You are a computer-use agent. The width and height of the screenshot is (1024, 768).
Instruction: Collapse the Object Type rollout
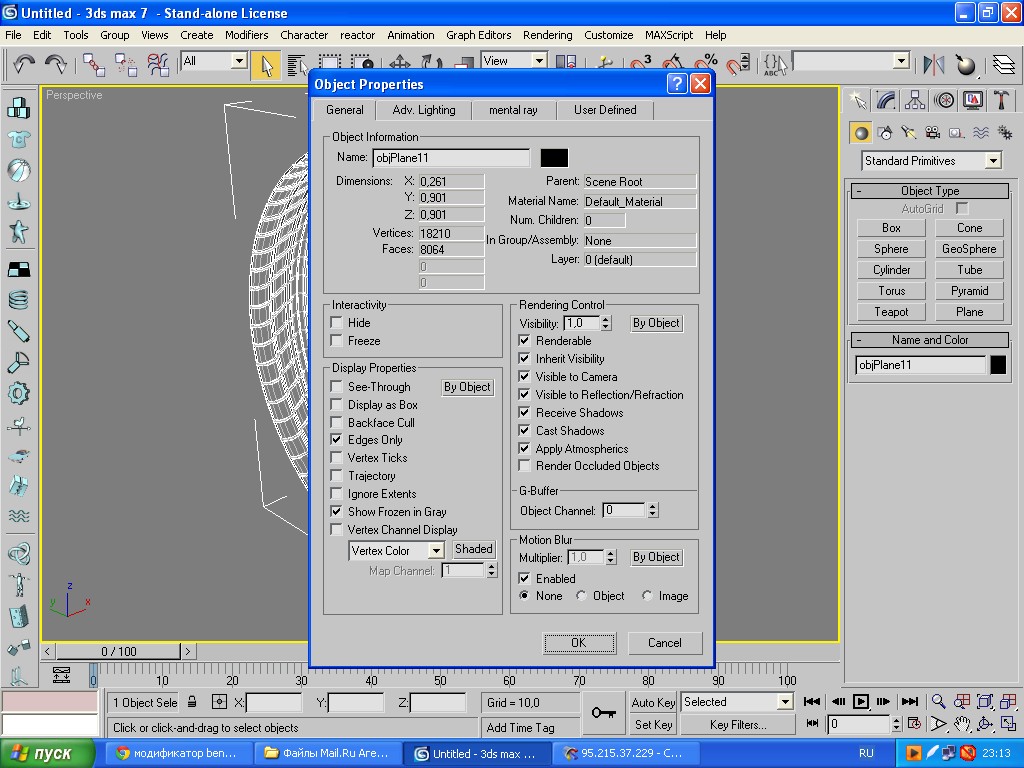pyautogui.click(x=930, y=191)
